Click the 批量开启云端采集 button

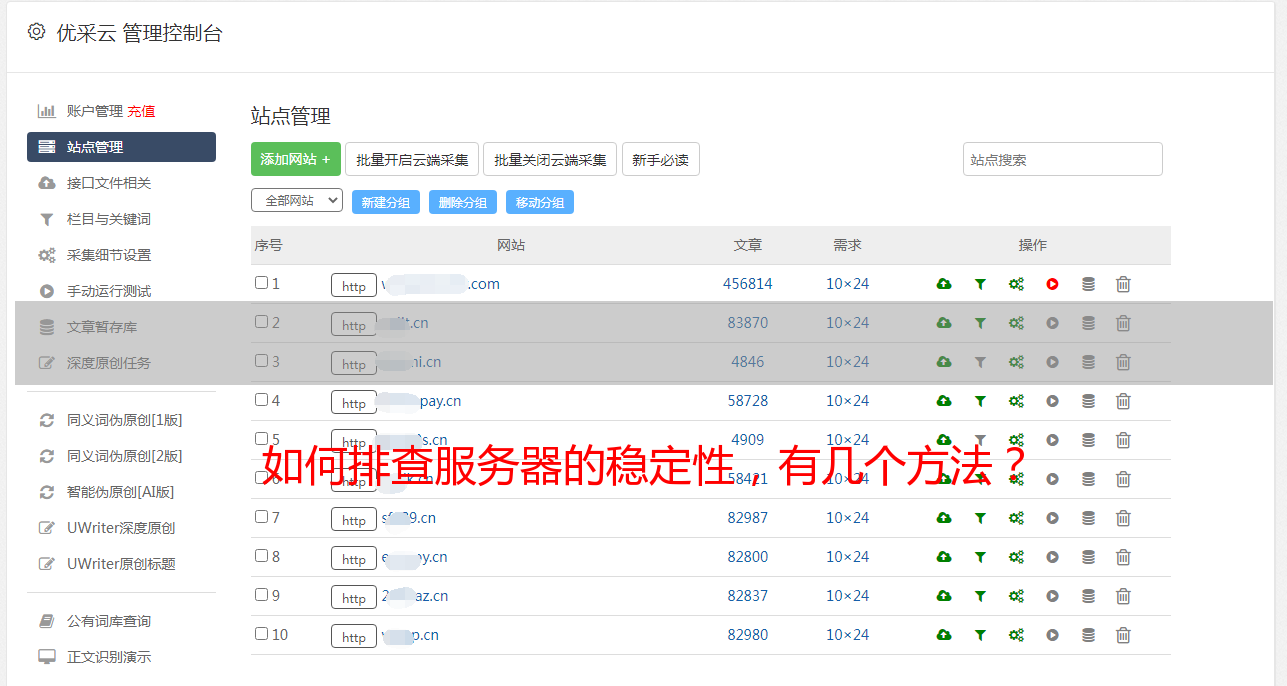(x=412, y=159)
